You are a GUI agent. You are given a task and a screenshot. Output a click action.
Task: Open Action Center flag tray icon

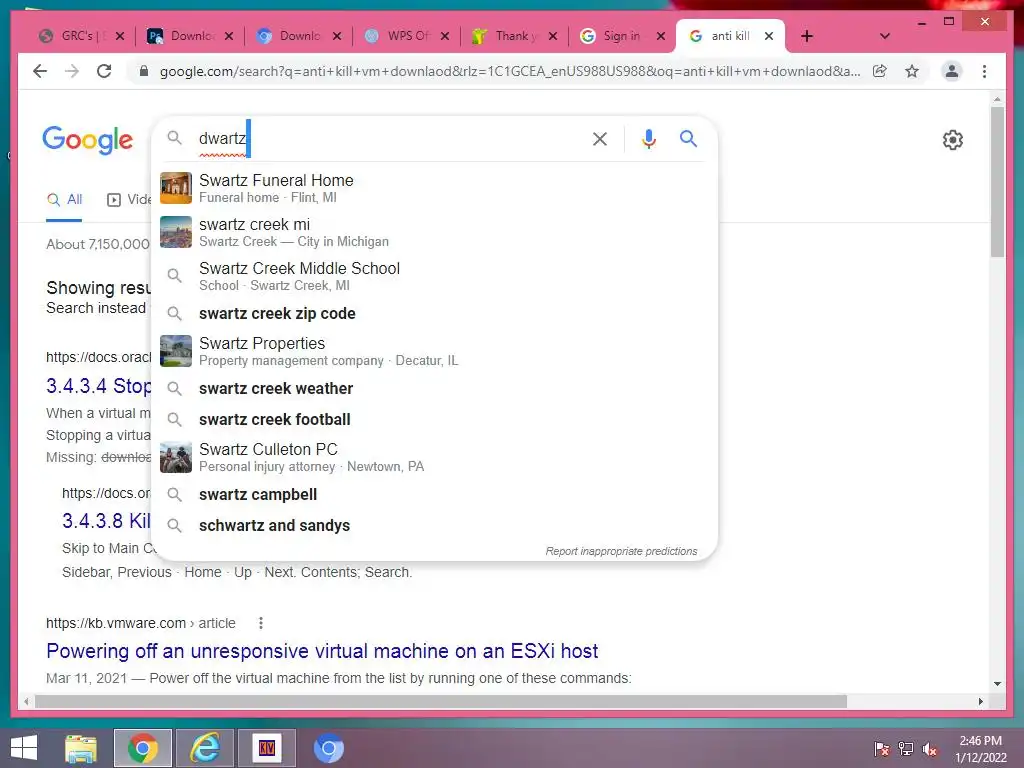coord(881,749)
